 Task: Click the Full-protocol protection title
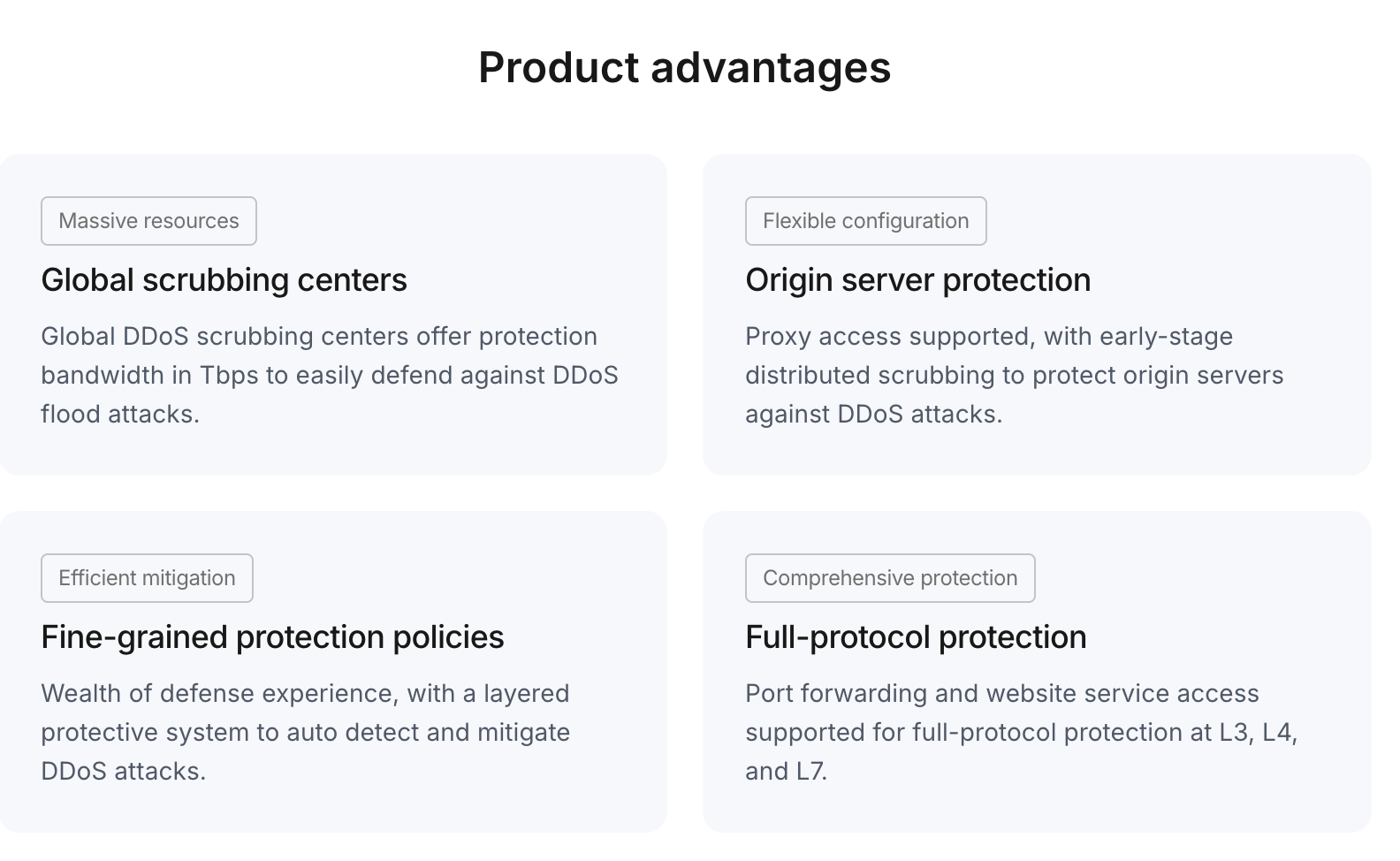(x=916, y=637)
